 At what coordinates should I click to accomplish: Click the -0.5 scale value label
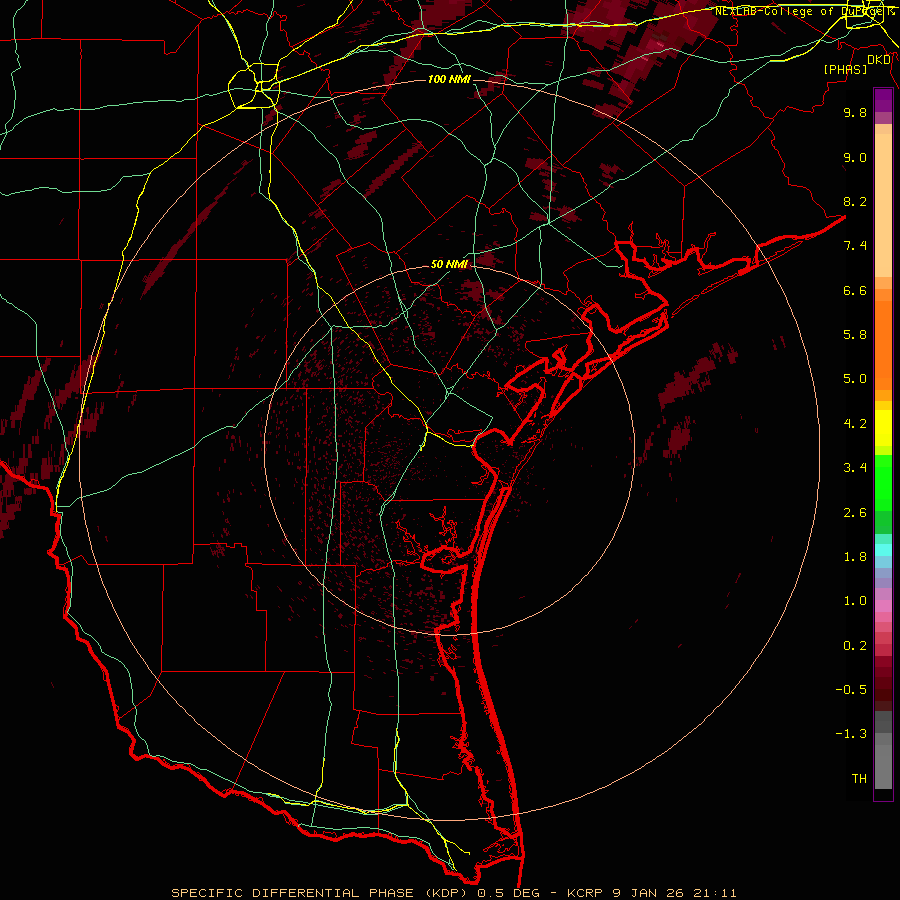[x=851, y=690]
